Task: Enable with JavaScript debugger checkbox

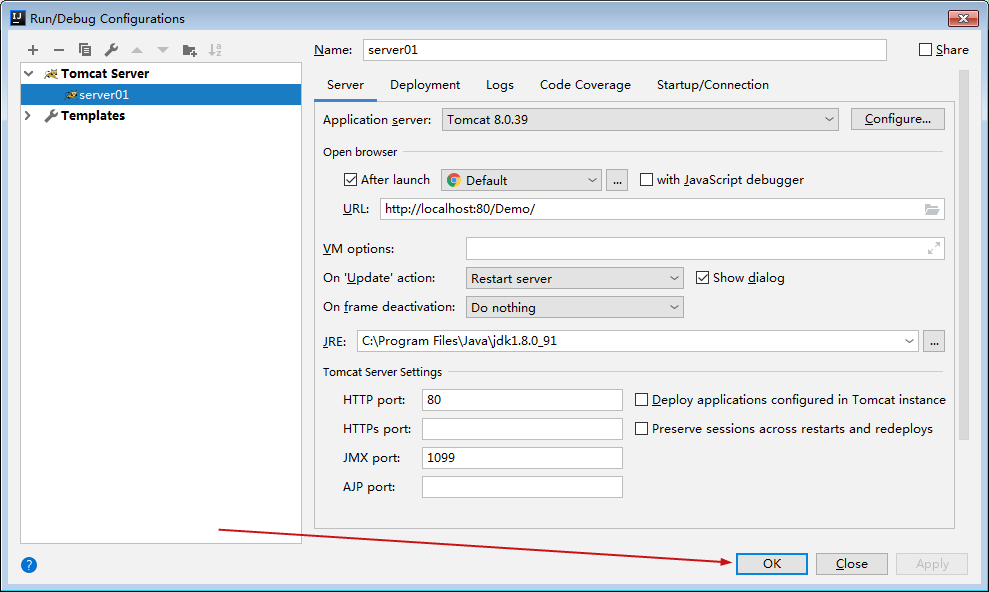Action: (x=646, y=180)
